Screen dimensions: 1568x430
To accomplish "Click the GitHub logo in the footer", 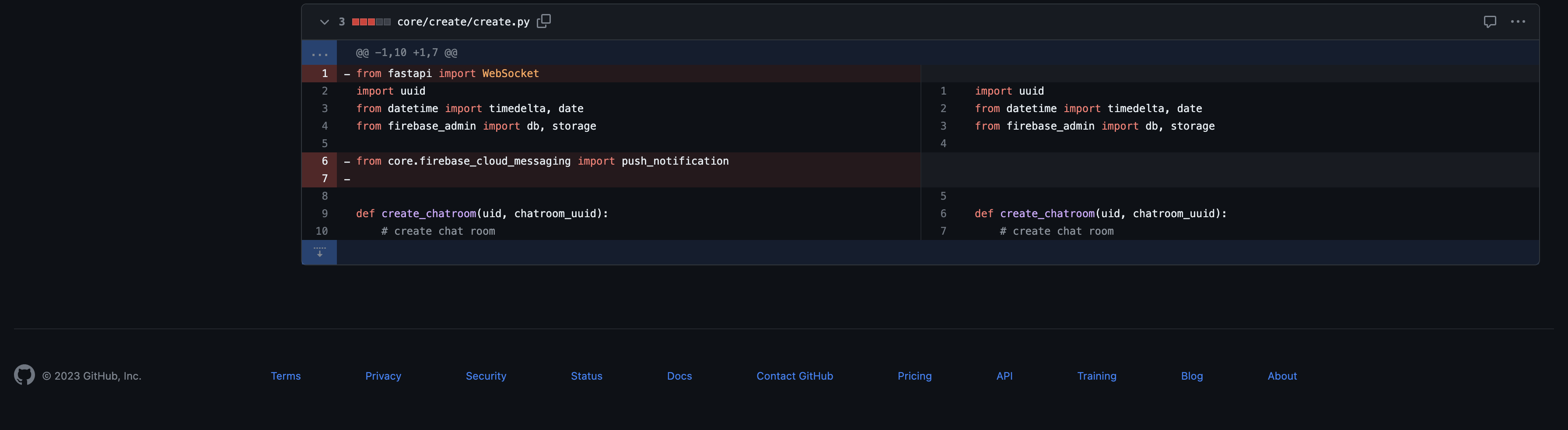I will coord(24,375).
